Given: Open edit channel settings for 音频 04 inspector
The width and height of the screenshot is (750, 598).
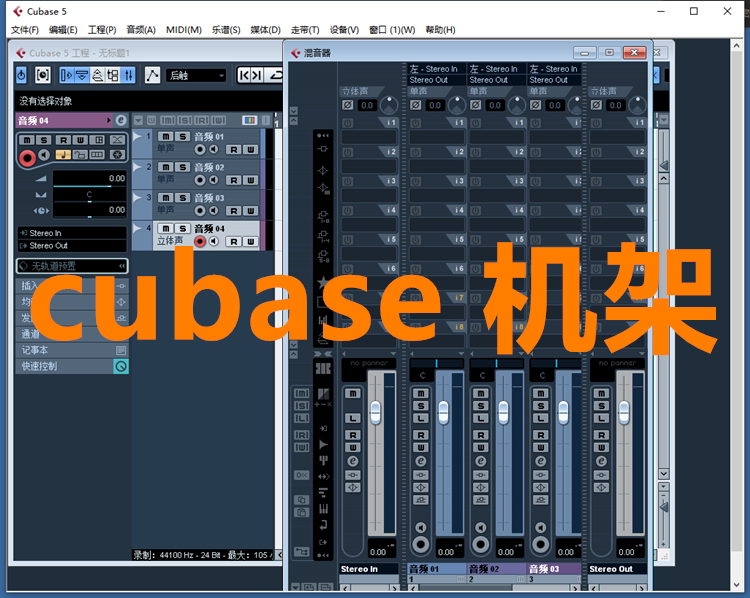Looking at the screenshot, I should pos(121,120).
